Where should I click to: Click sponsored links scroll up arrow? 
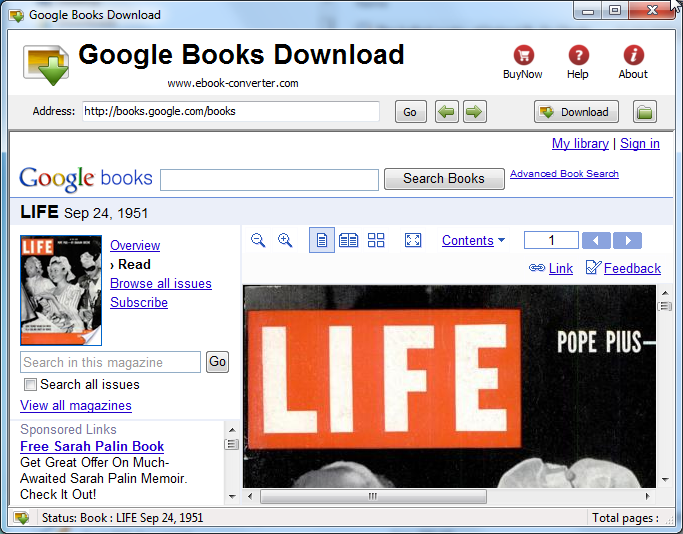(232, 430)
